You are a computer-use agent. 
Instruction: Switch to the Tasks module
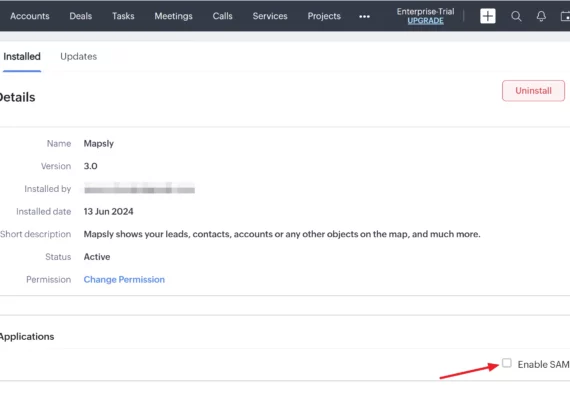tap(123, 16)
